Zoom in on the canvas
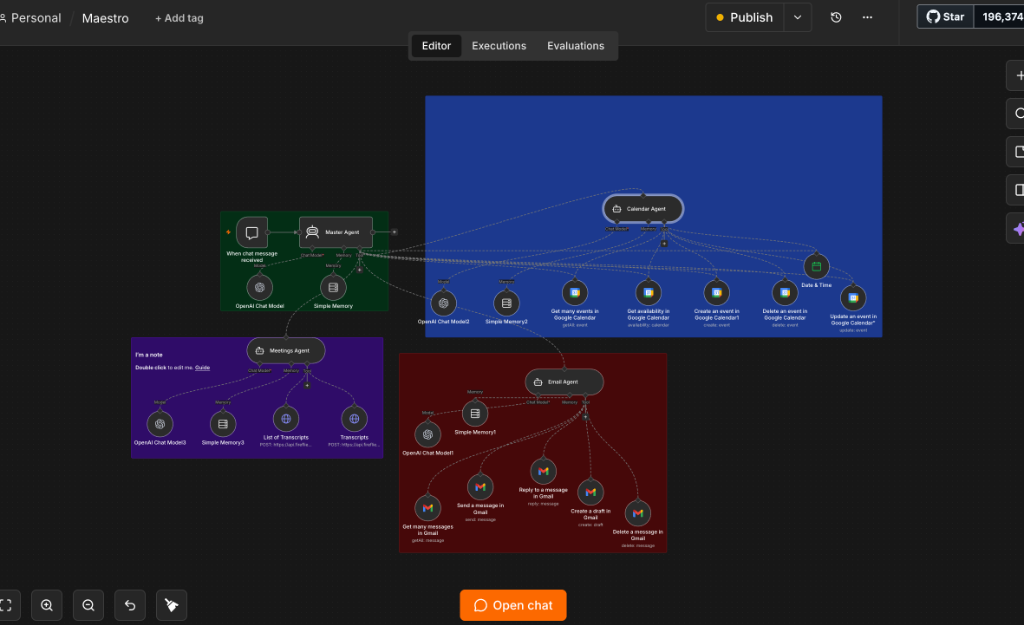This screenshot has width=1024, height=625. click(47, 605)
